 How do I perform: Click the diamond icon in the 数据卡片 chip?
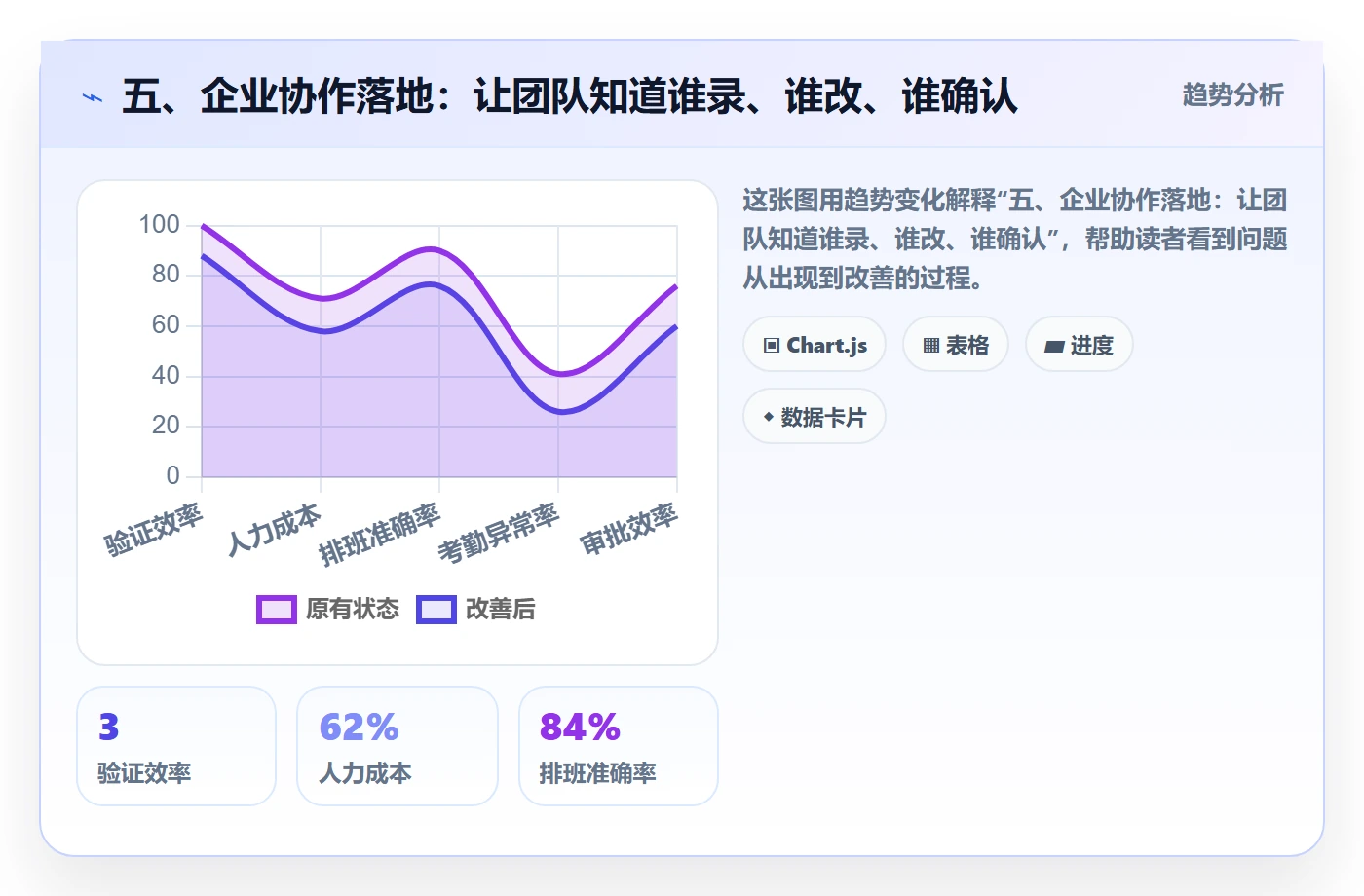click(x=769, y=417)
